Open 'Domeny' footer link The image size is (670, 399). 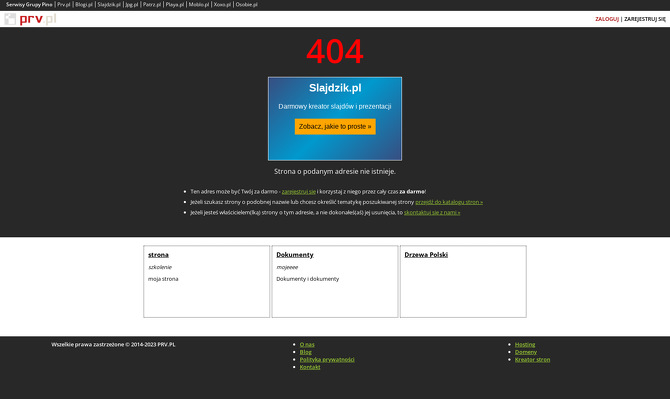(x=526, y=352)
